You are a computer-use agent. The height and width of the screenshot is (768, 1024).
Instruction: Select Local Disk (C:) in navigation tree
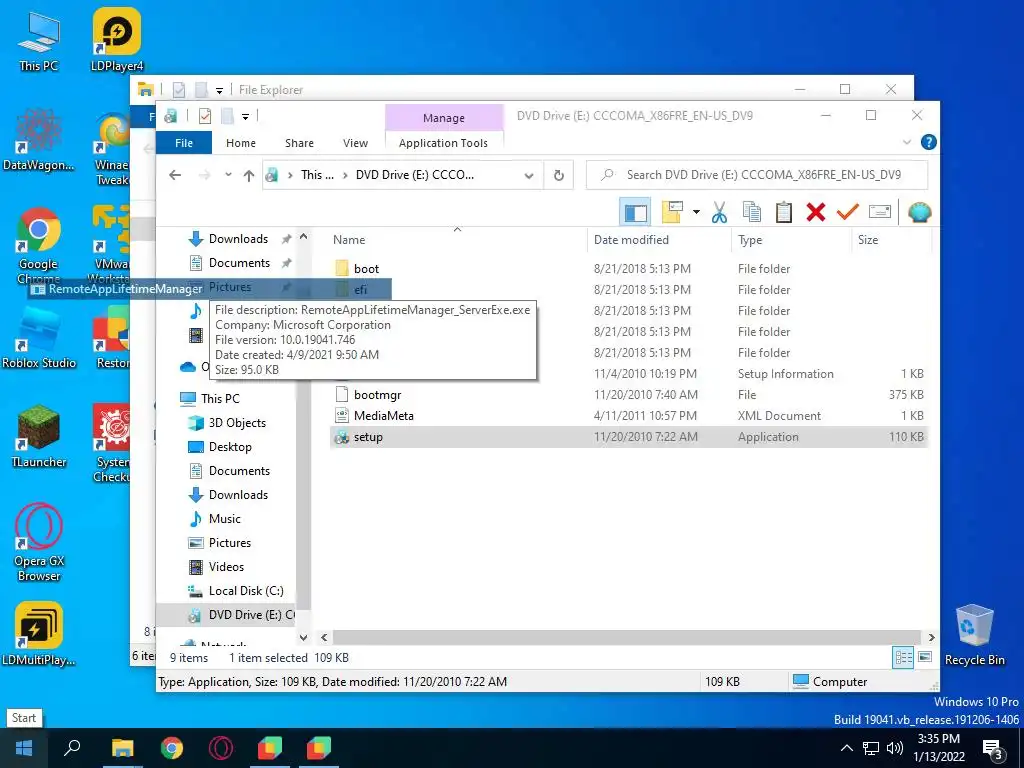coord(236,590)
